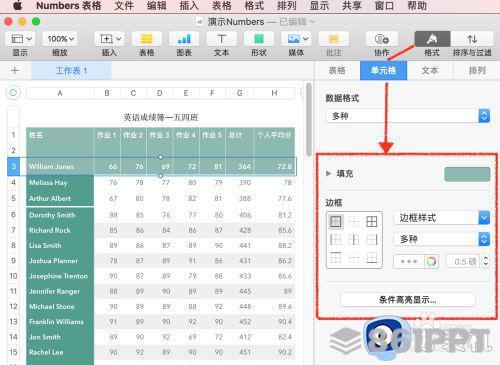
Task: Open the 格式 menu in menu bar
Action: coord(254,6)
